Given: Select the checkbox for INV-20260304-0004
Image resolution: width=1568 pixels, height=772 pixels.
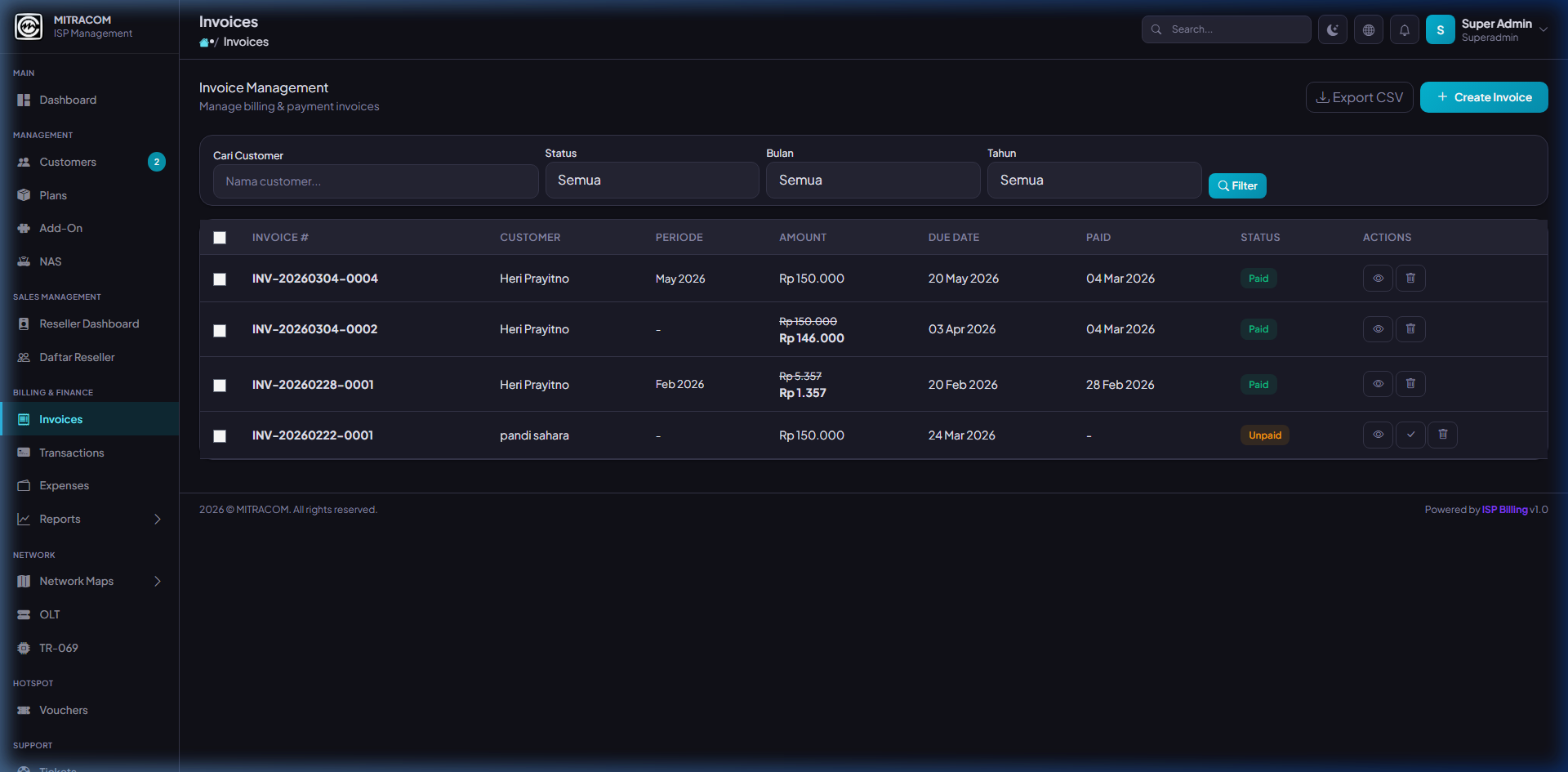Looking at the screenshot, I should (x=220, y=279).
